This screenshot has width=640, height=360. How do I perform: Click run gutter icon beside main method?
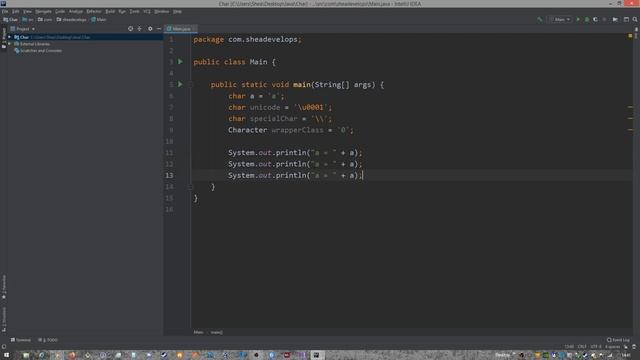[x=180, y=84]
